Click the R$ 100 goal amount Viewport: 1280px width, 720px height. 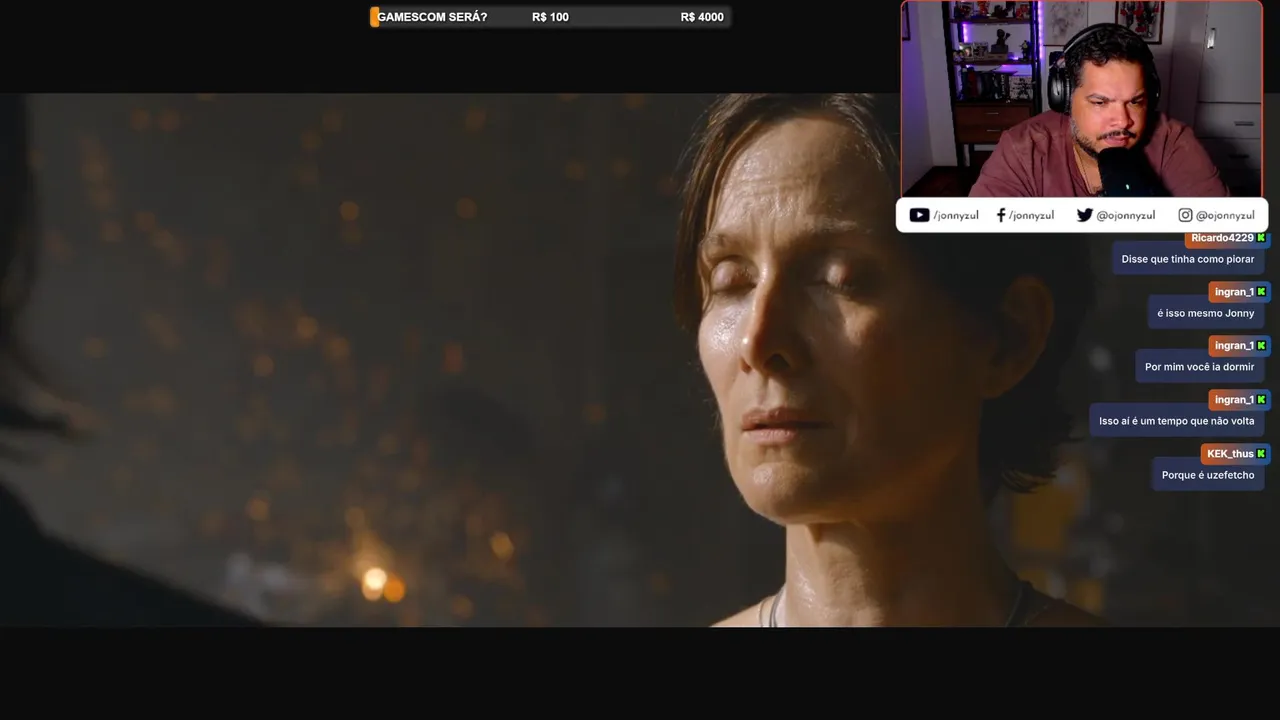click(x=550, y=17)
